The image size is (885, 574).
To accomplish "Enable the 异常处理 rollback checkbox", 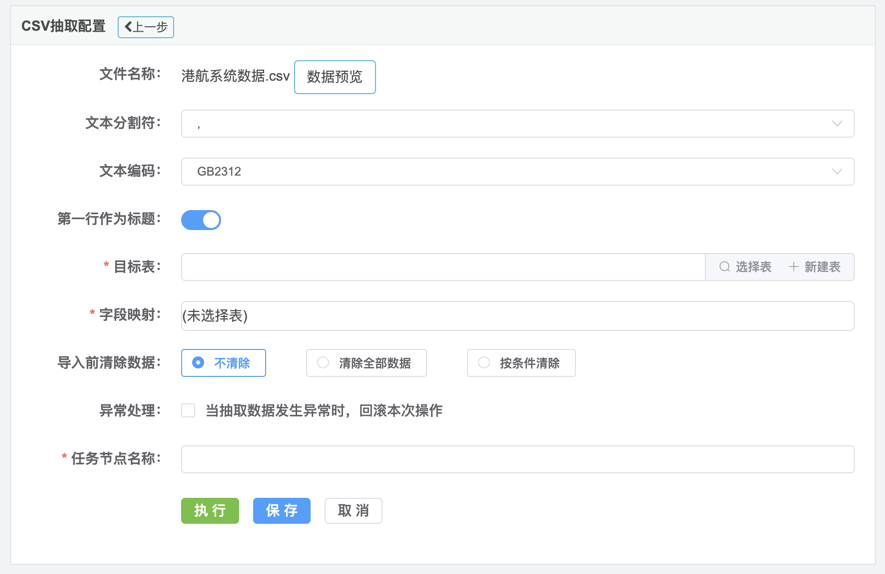I will click(188, 411).
